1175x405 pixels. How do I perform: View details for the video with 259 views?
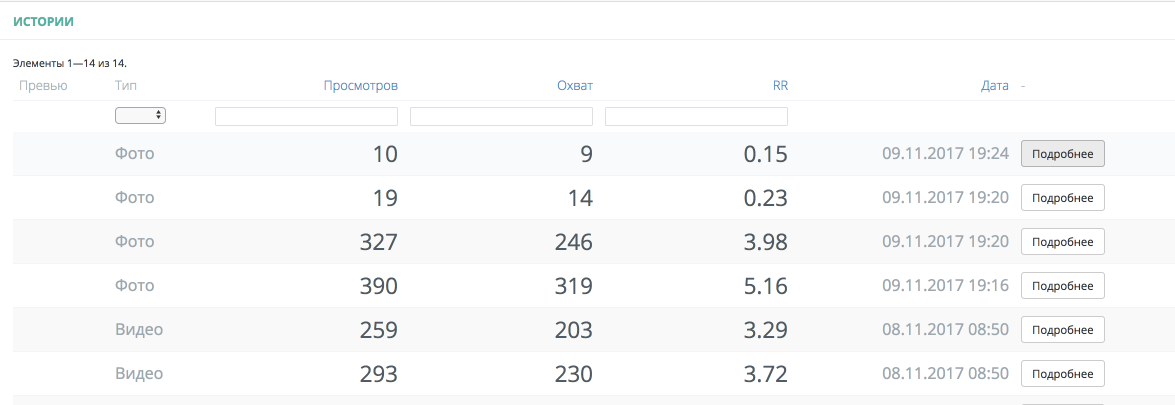(x=1062, y=329)
